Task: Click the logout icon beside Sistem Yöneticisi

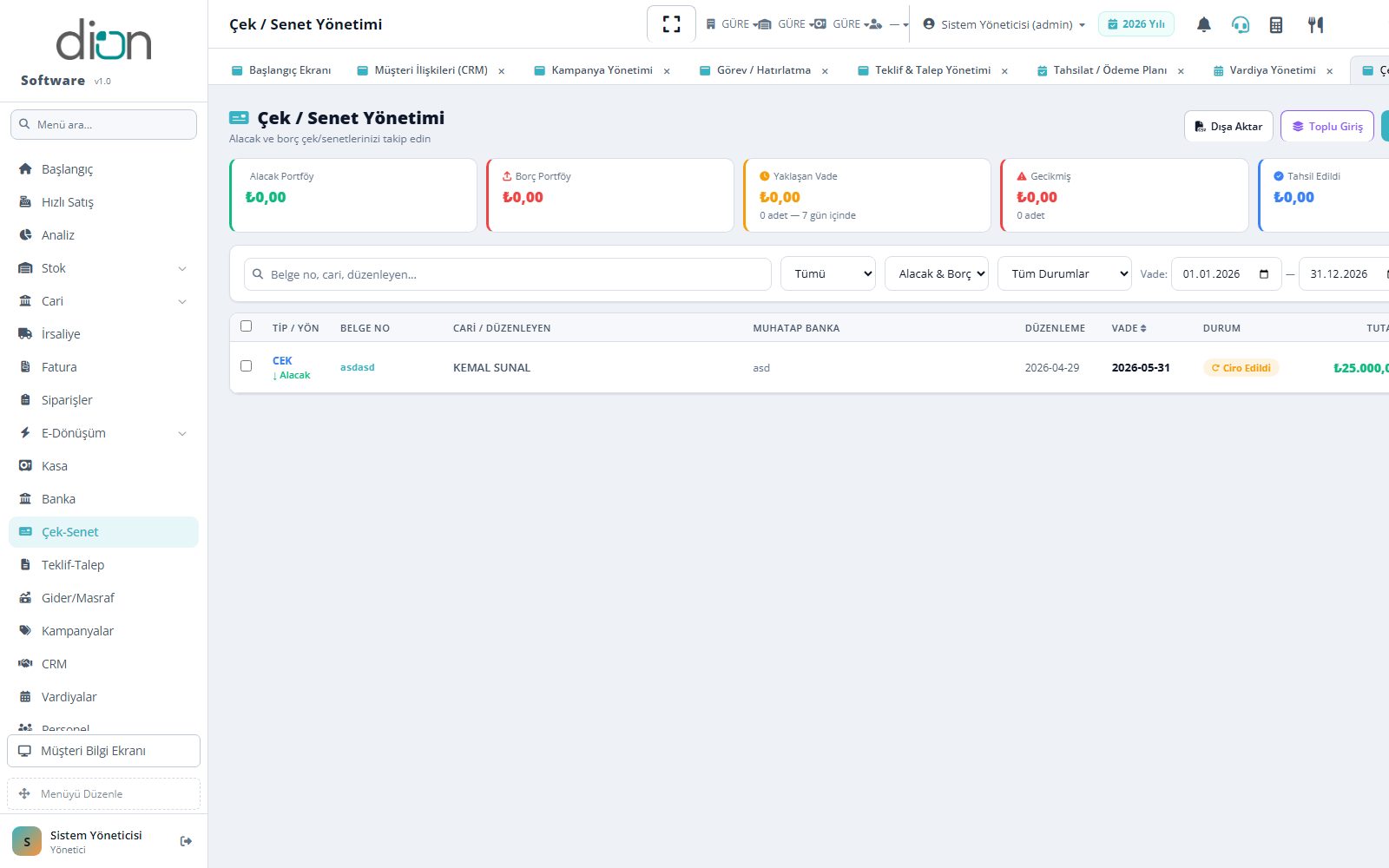Action: point(186,841)
